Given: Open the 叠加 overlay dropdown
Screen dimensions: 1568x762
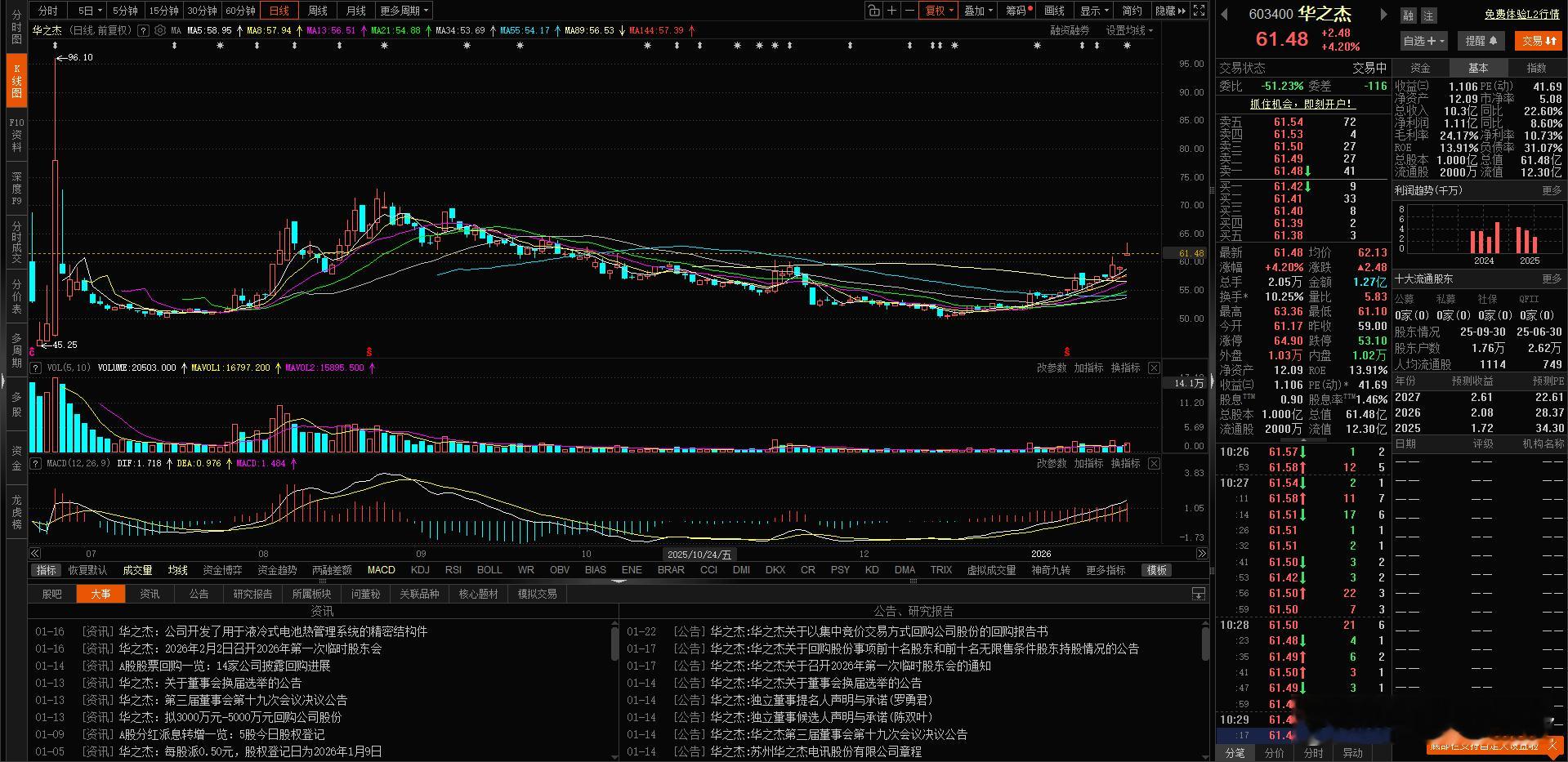Looking at the screenshot, I should click(x=978, y=11).
